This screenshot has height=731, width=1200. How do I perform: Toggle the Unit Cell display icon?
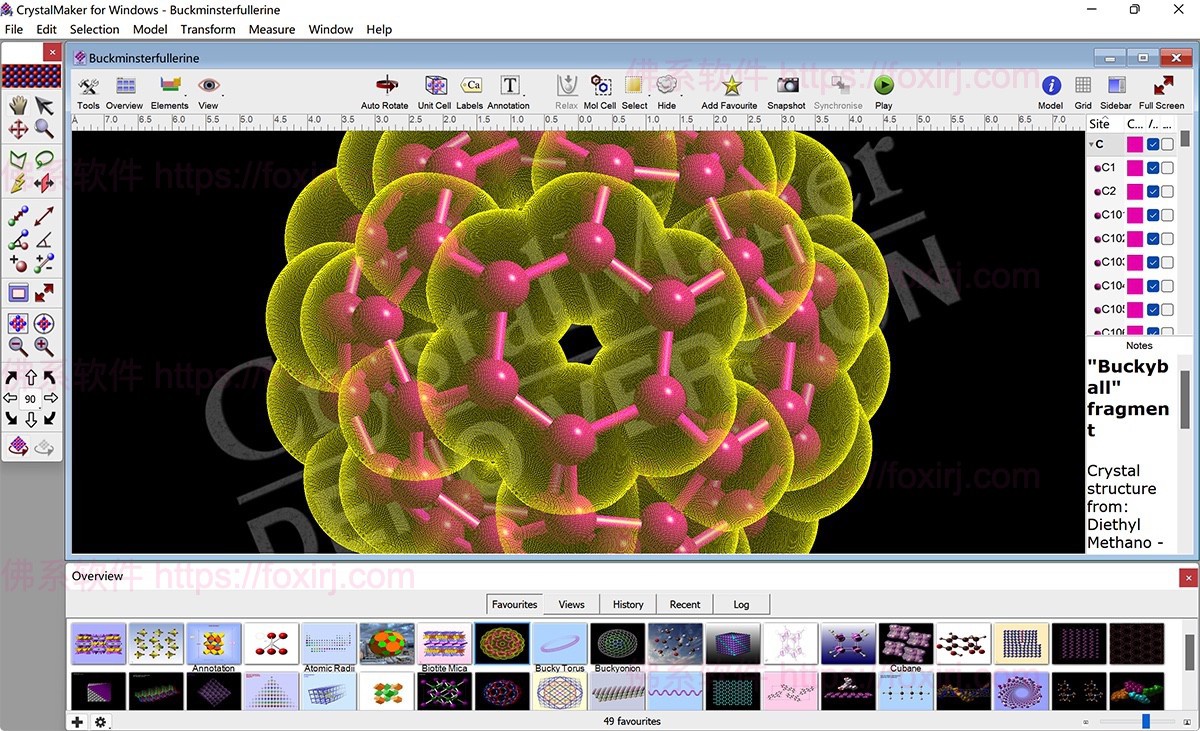[x=435, y=87]
